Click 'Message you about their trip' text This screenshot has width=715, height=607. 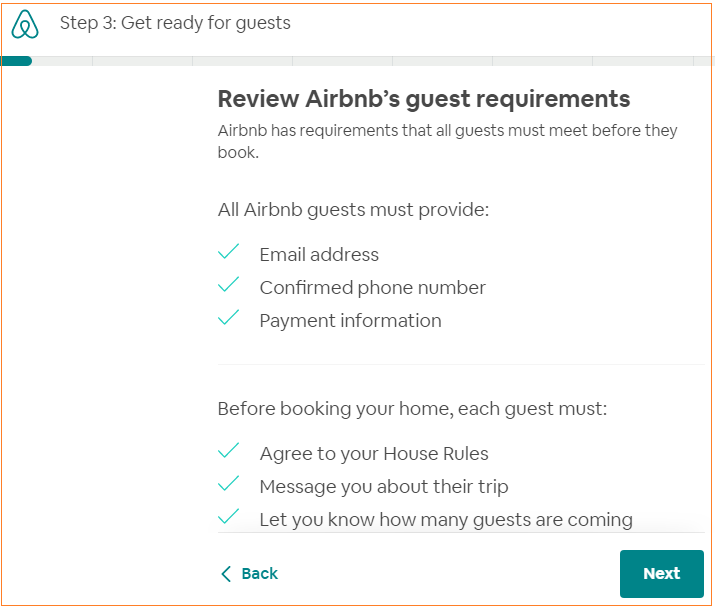(x=384, y=487)
